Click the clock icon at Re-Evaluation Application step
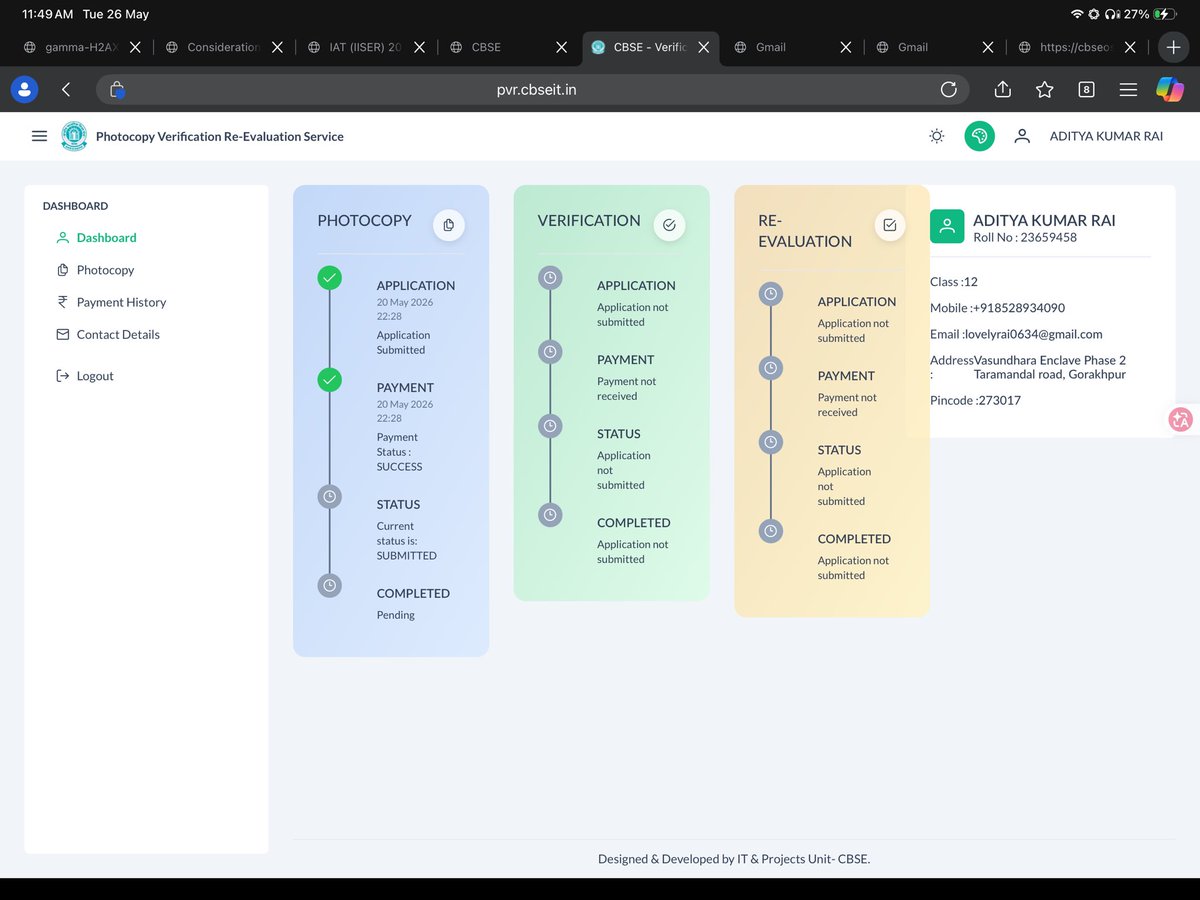This screenshot has width=1200, height=900. pyautogui.click(x=770, y=294)
